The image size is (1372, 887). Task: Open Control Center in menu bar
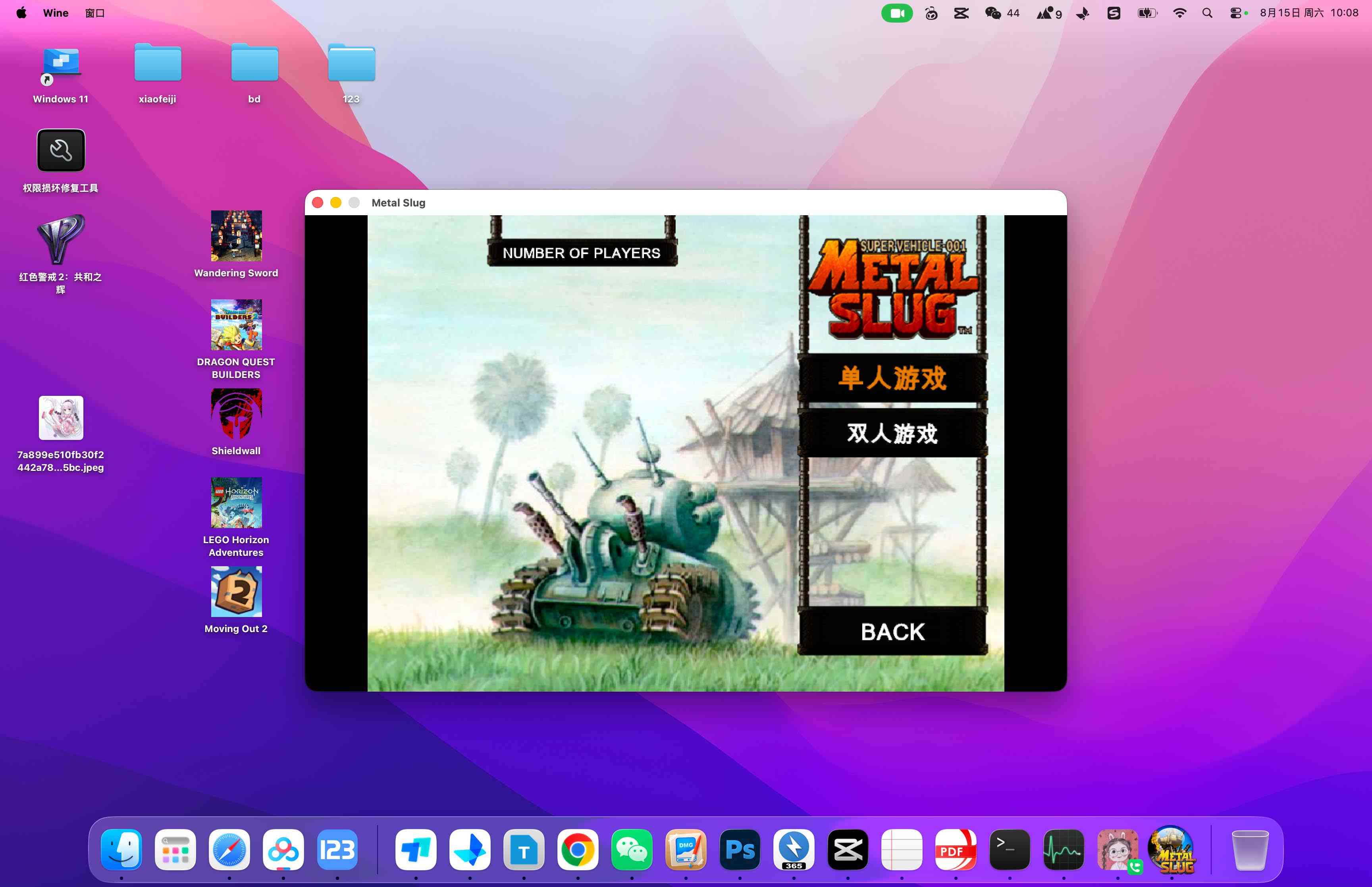click(1235, 13)
